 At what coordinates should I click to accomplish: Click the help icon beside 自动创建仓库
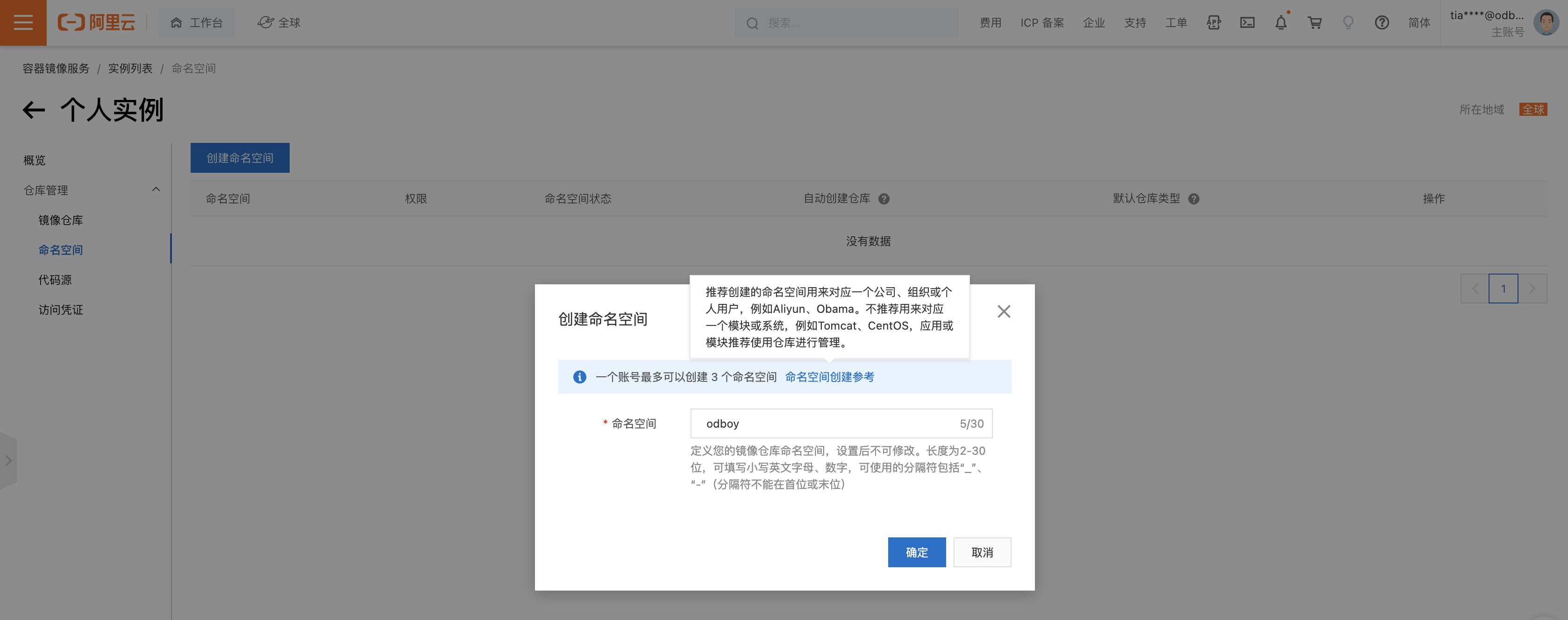[x=884, y=199]
